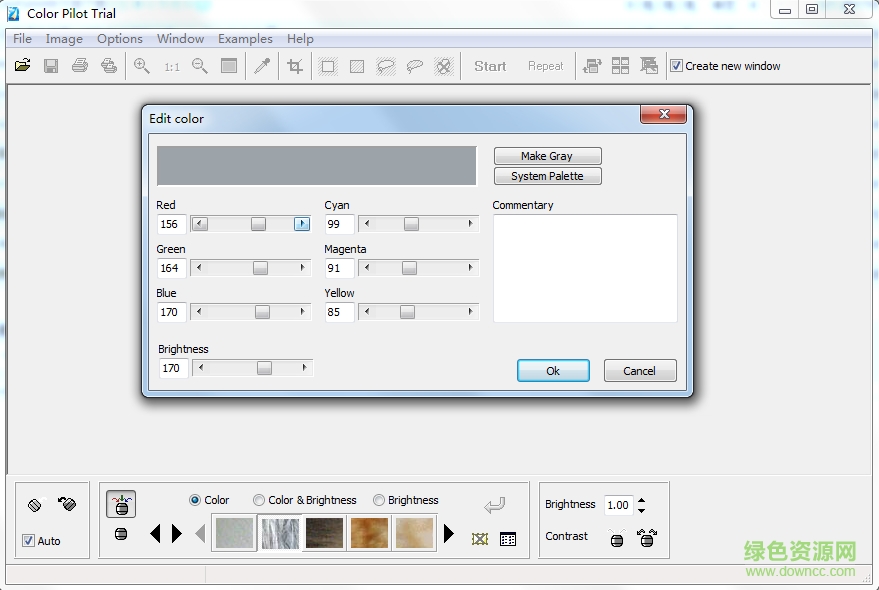Open the Options menu
Image resolution: width=879 pixels, height=590 pixels.
[119, 39]
